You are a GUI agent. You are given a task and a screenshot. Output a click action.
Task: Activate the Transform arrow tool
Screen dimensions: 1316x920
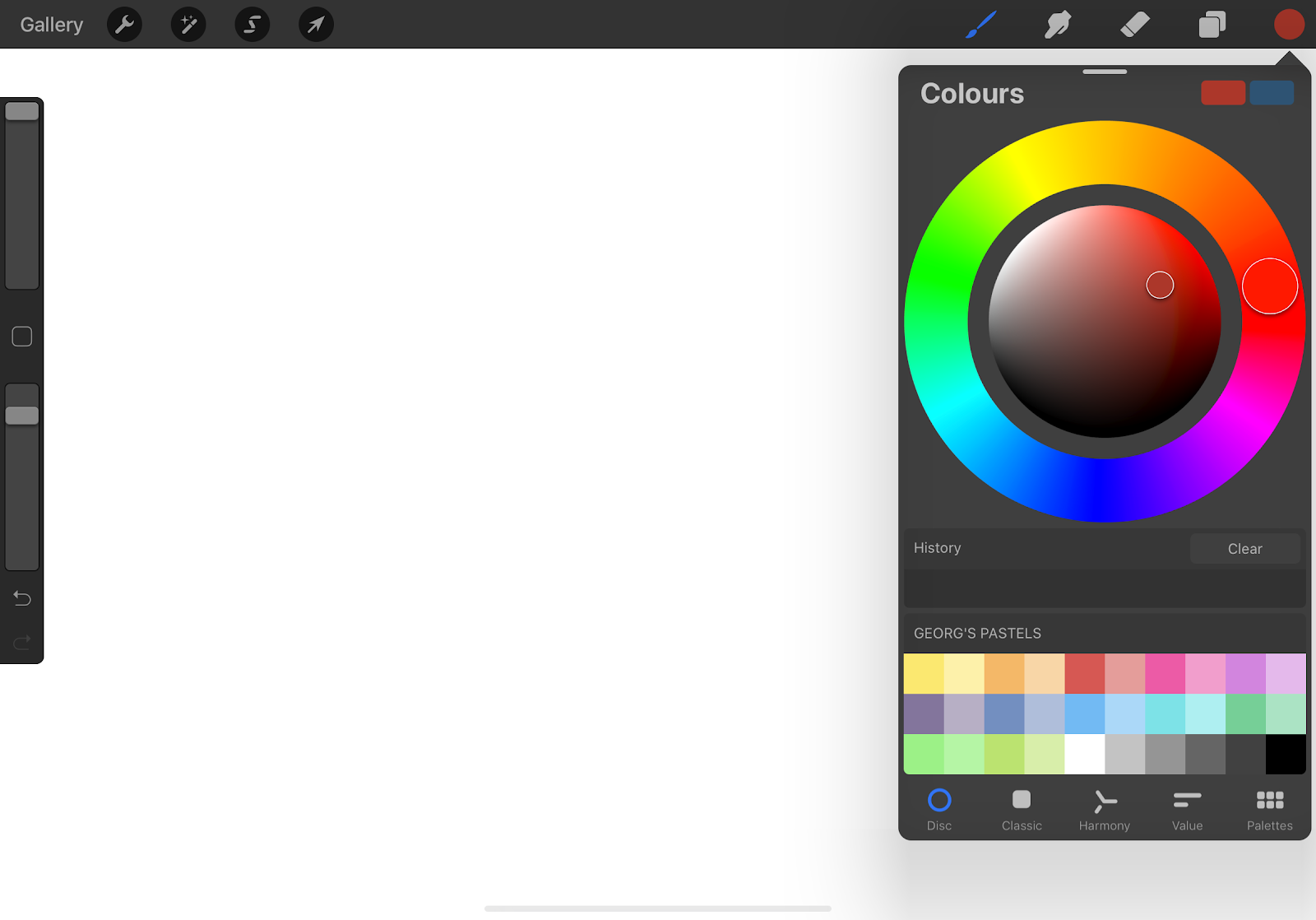(x=316, y=25)
